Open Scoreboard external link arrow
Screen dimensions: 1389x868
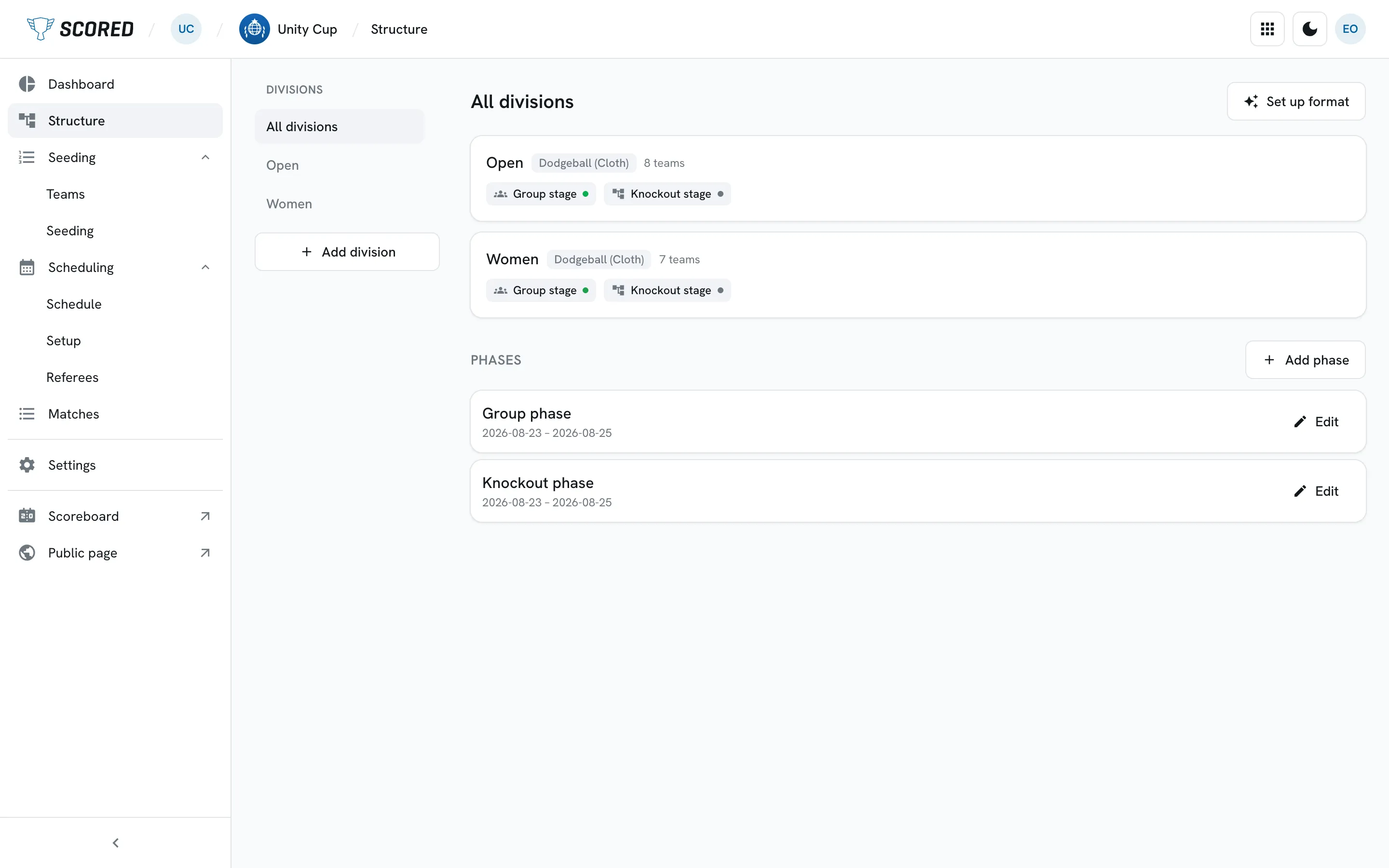point(205,516)
